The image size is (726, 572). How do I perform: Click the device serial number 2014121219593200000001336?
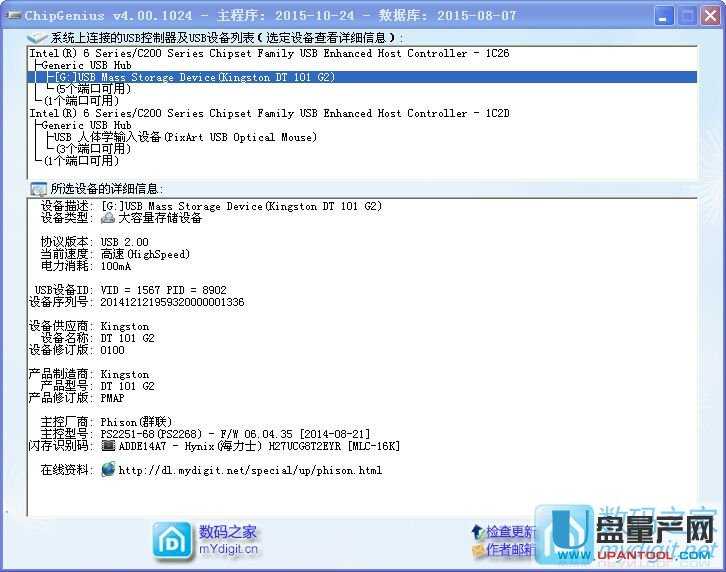172,302
